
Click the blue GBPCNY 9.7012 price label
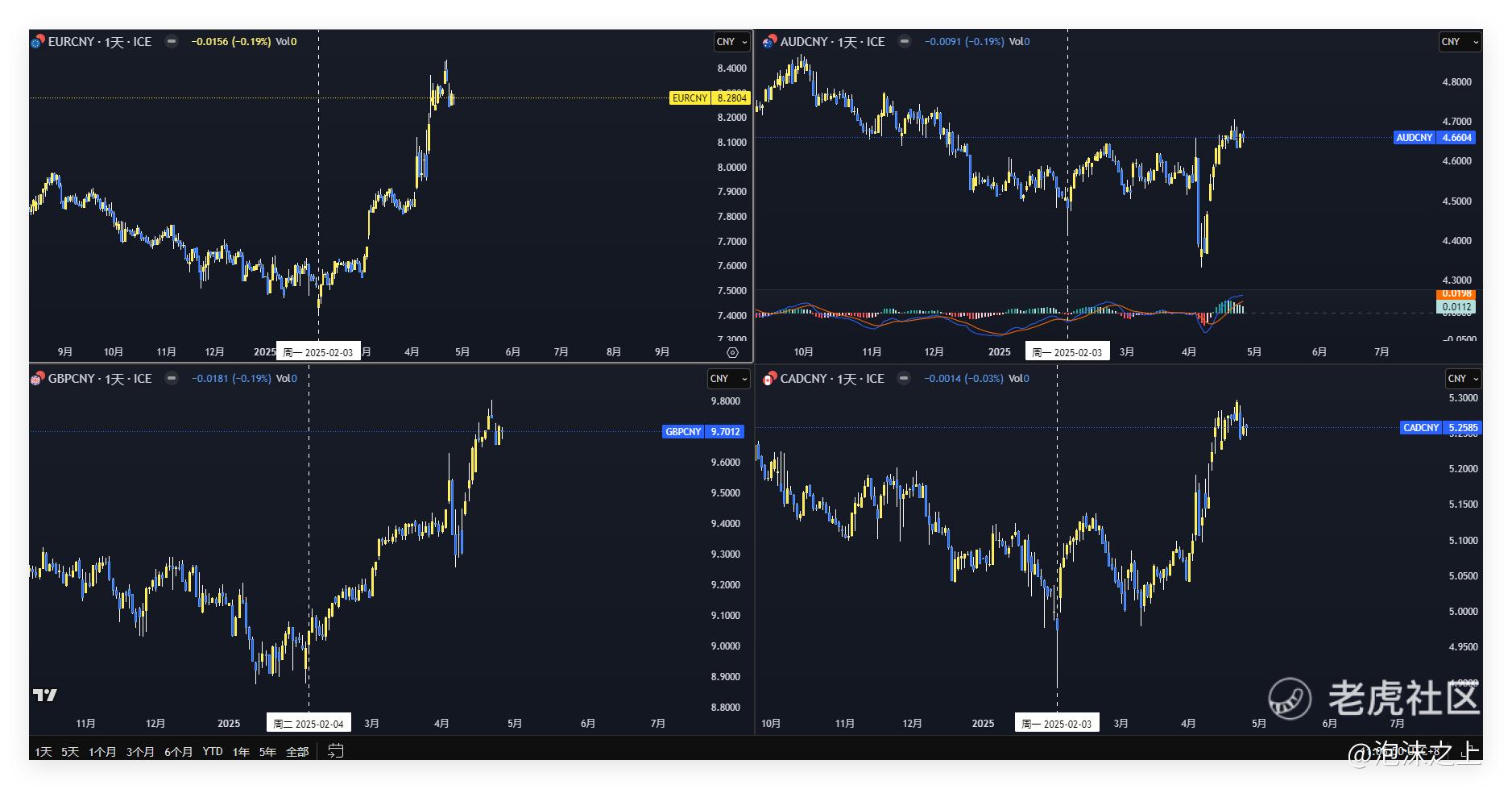(x=703, y=432)
